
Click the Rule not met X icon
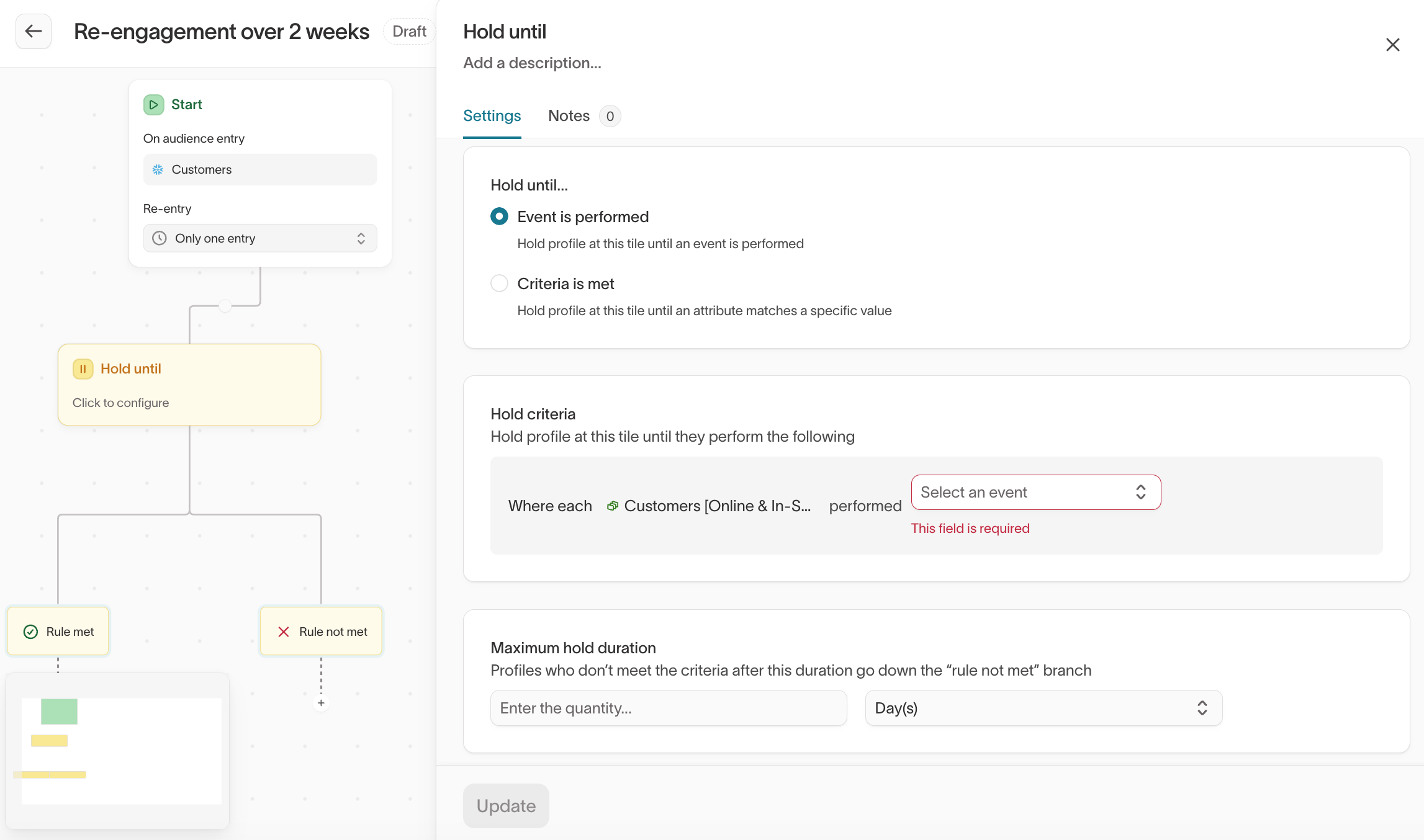[x=284, y=632]
